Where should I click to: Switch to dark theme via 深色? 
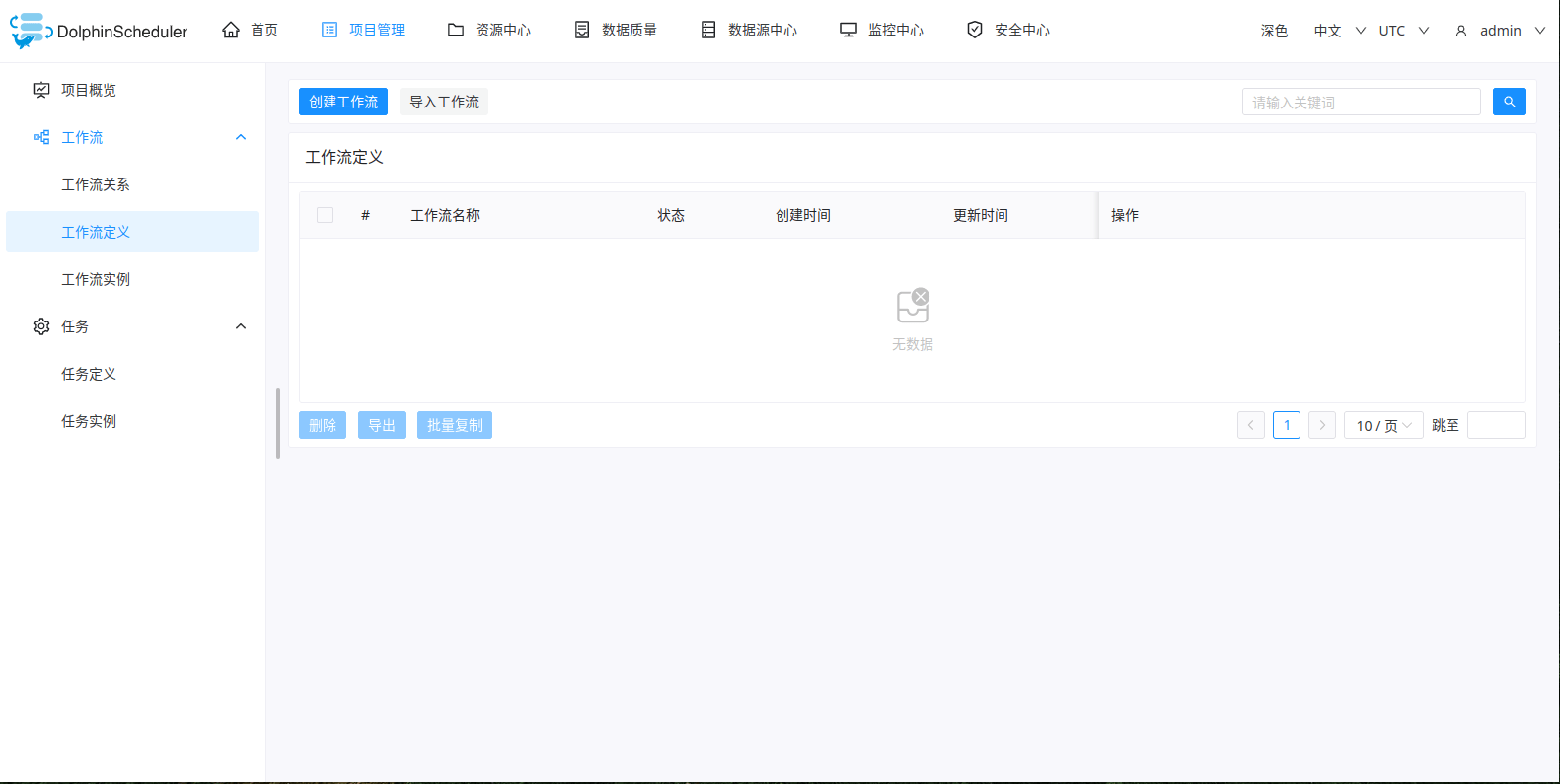pyautogui.click(x=1274, y=31)
